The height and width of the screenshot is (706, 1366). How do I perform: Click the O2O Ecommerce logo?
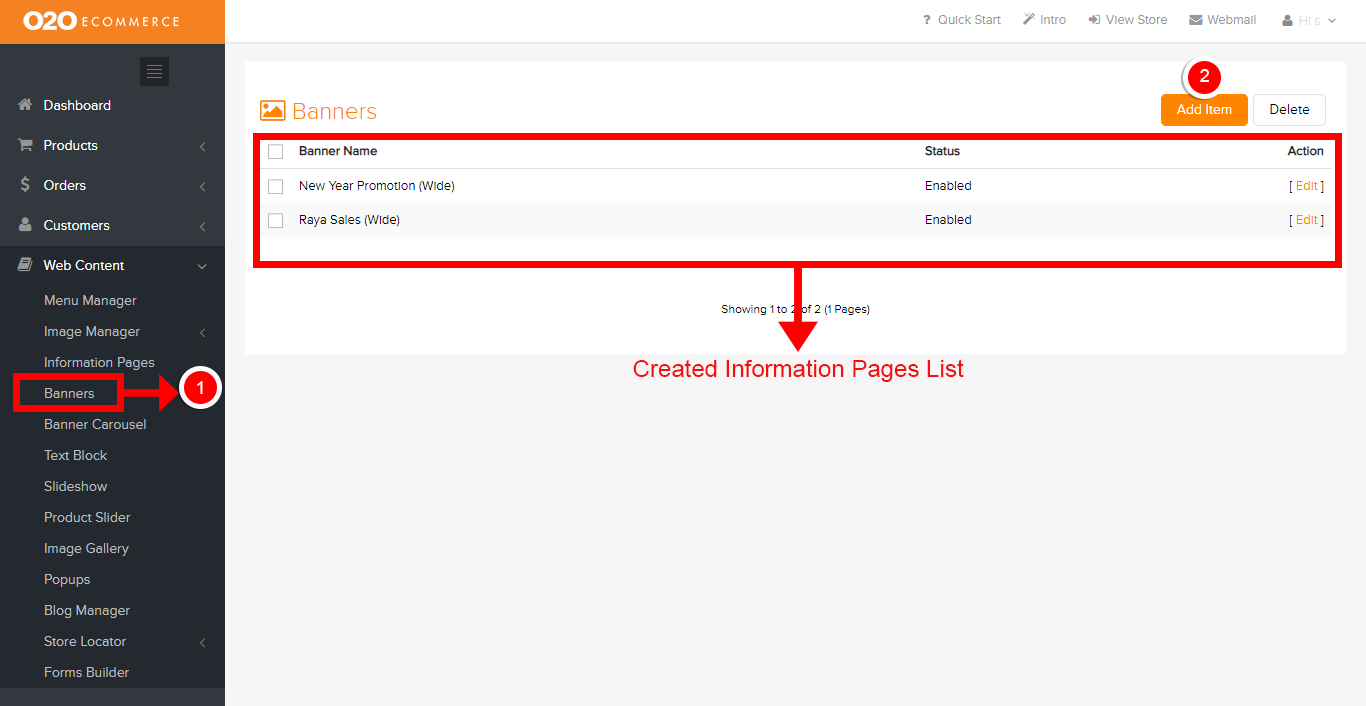pos(101,21)
